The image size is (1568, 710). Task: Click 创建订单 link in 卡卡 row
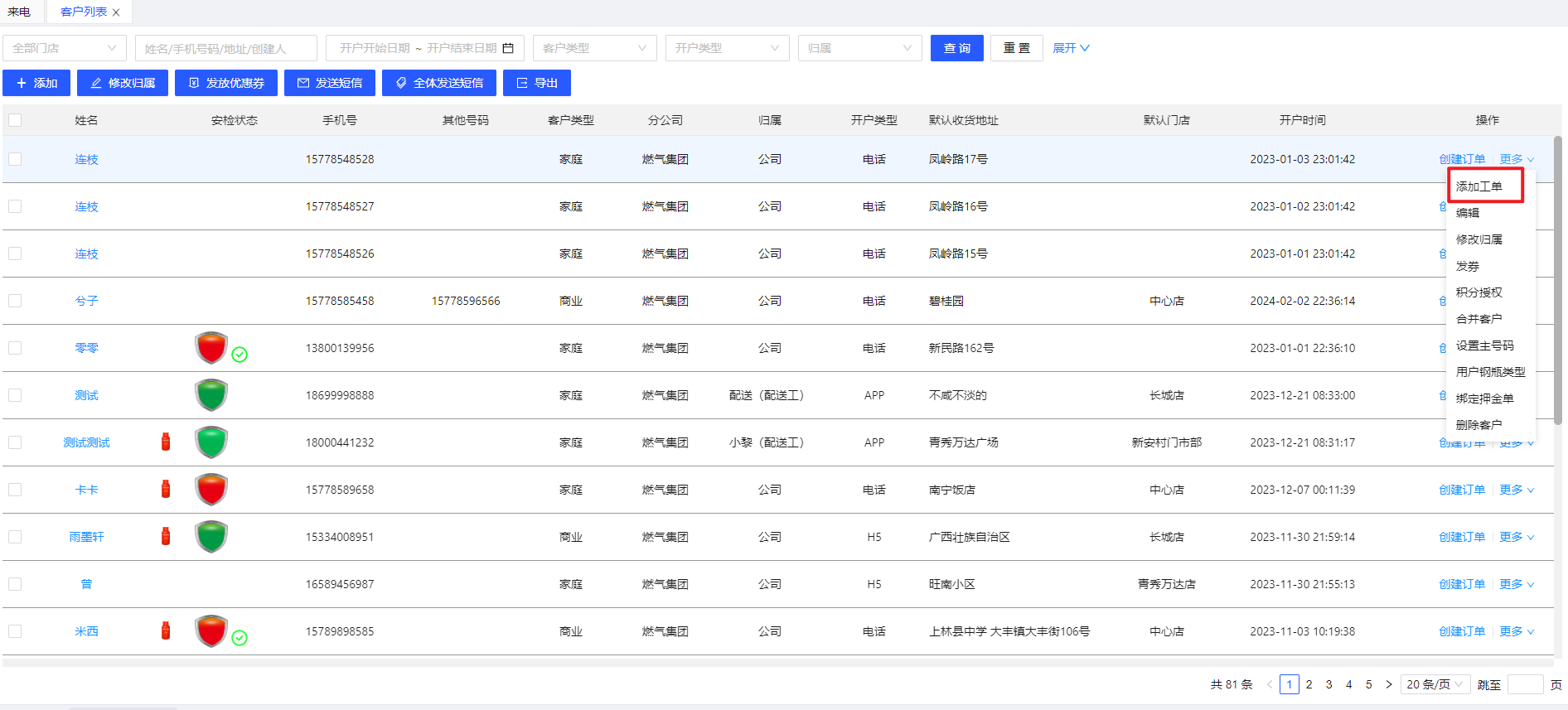click(1462, 490)
